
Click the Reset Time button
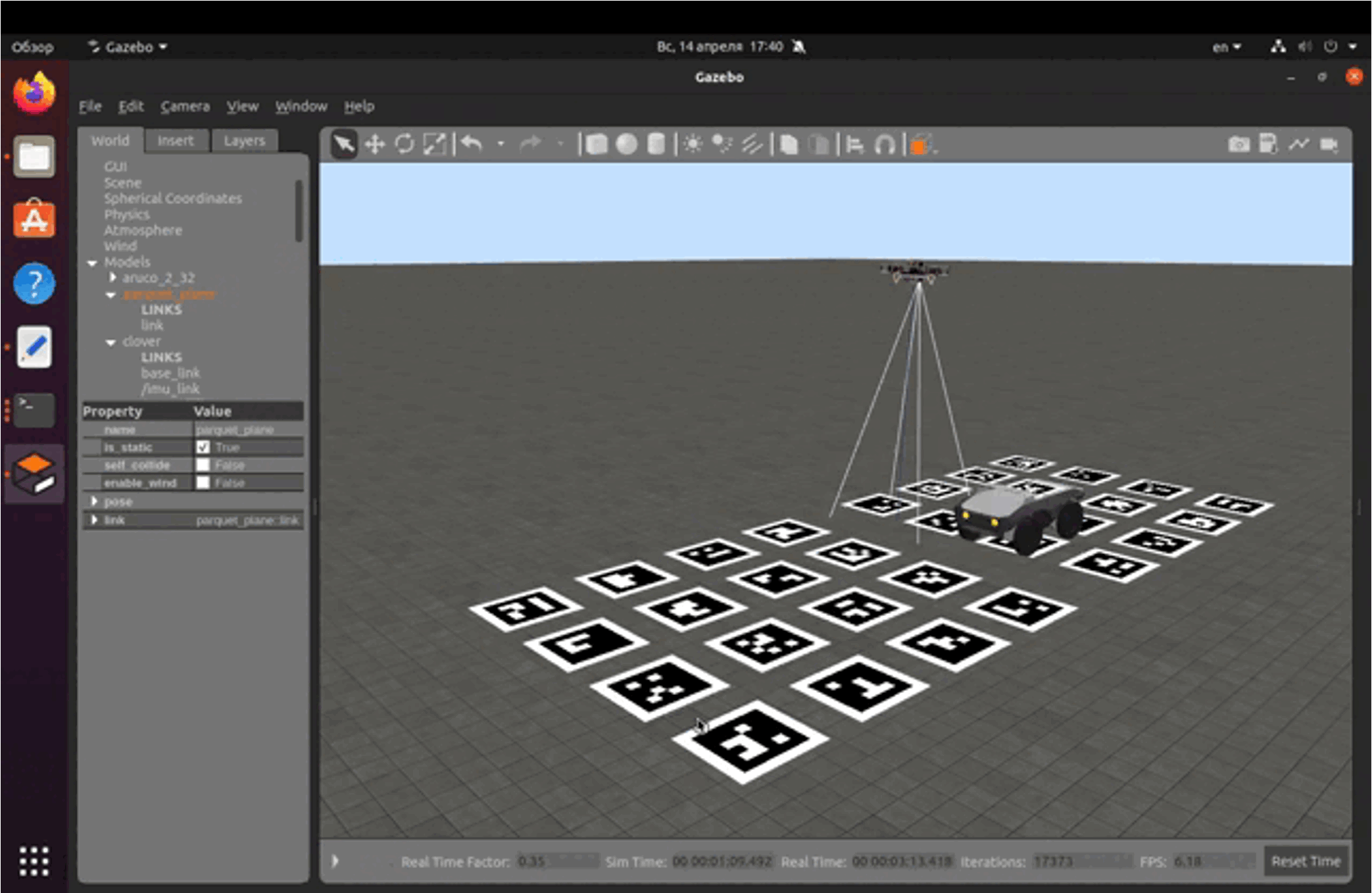click(1305, 861)
